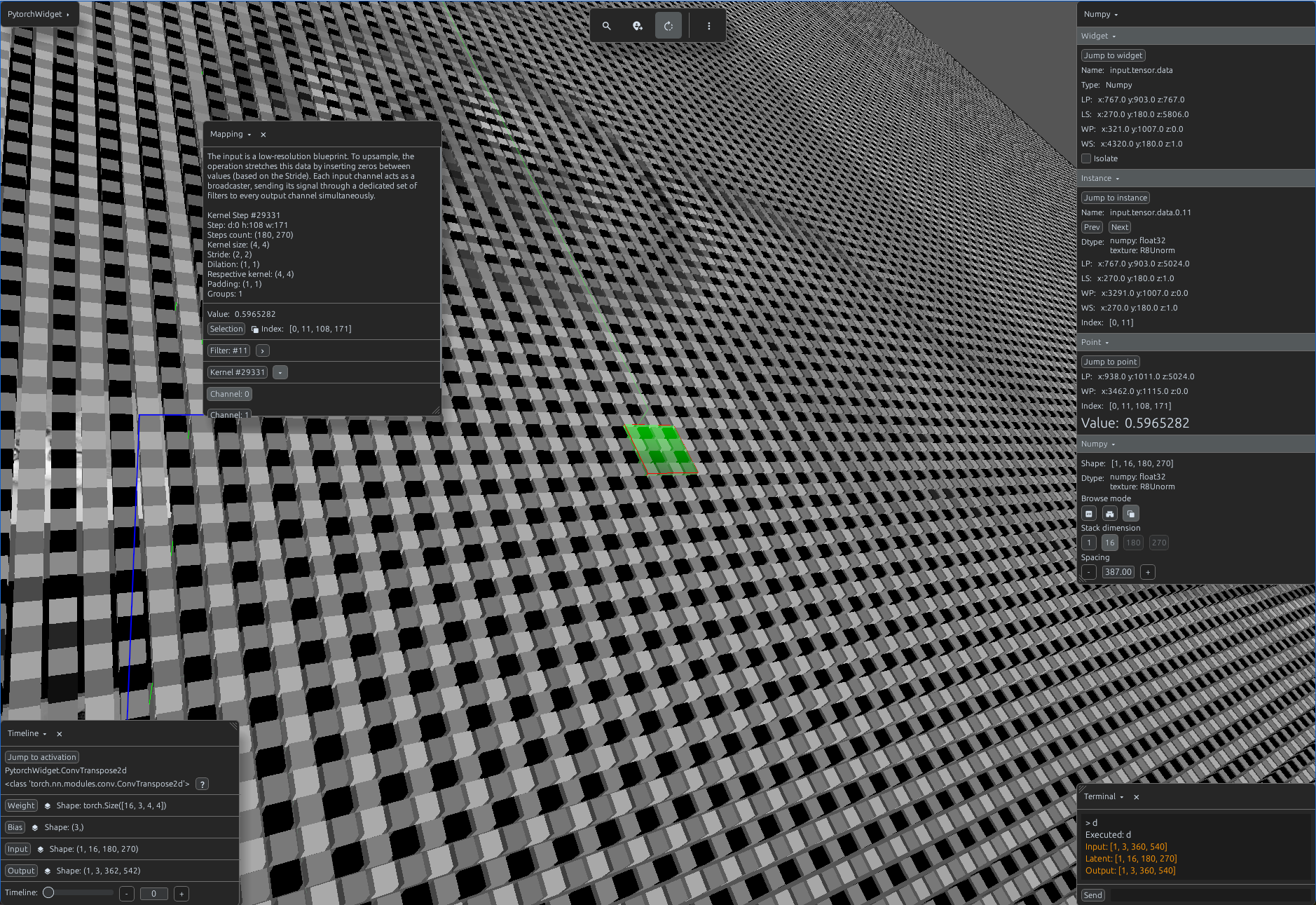Open the dropdown beside Kernel #29331
The width and height of the screenshot is (1316, 905).
point(280,373)
